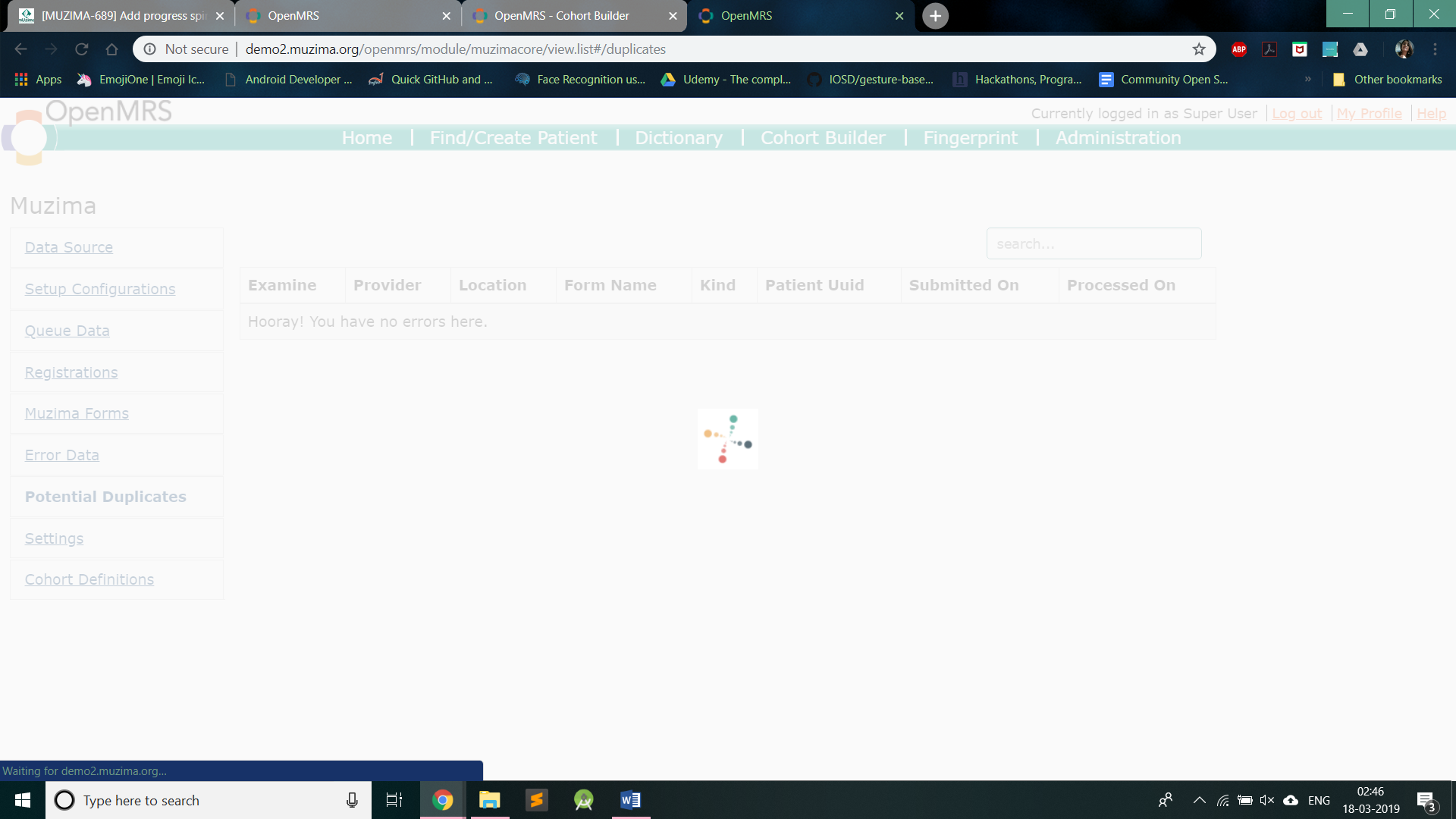
Task: Open the Face Recognition bookmark
Action: click(580, 80)
